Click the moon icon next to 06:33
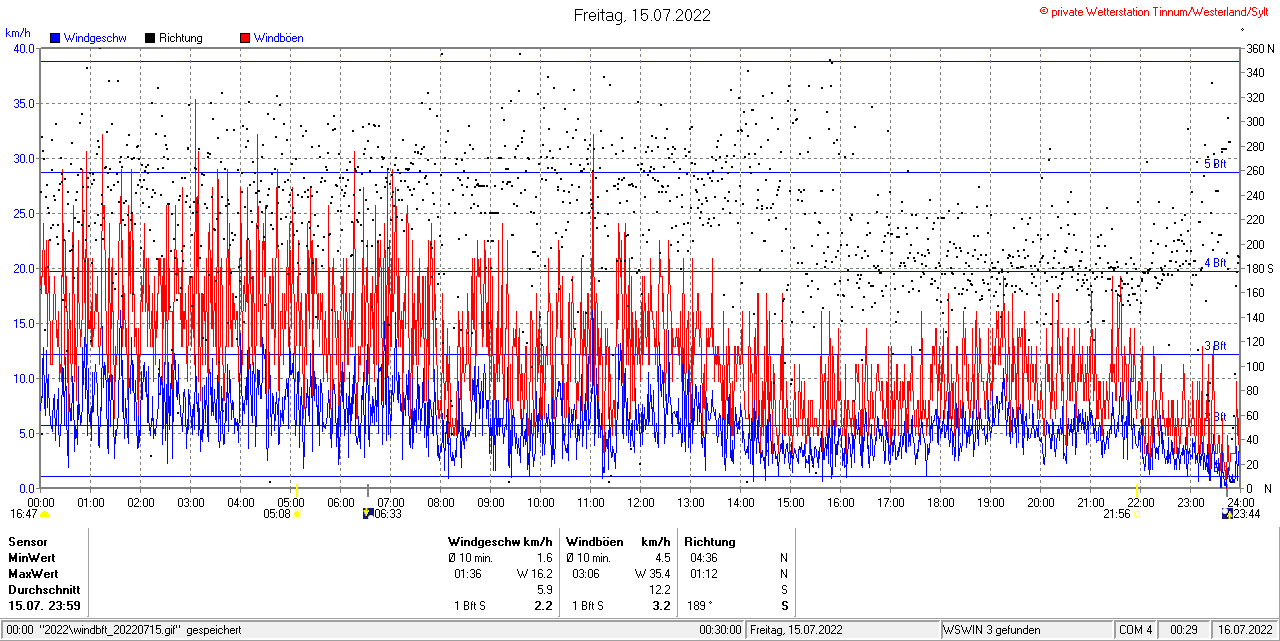Screen dimensions: 1280x641 coord(367,514)
